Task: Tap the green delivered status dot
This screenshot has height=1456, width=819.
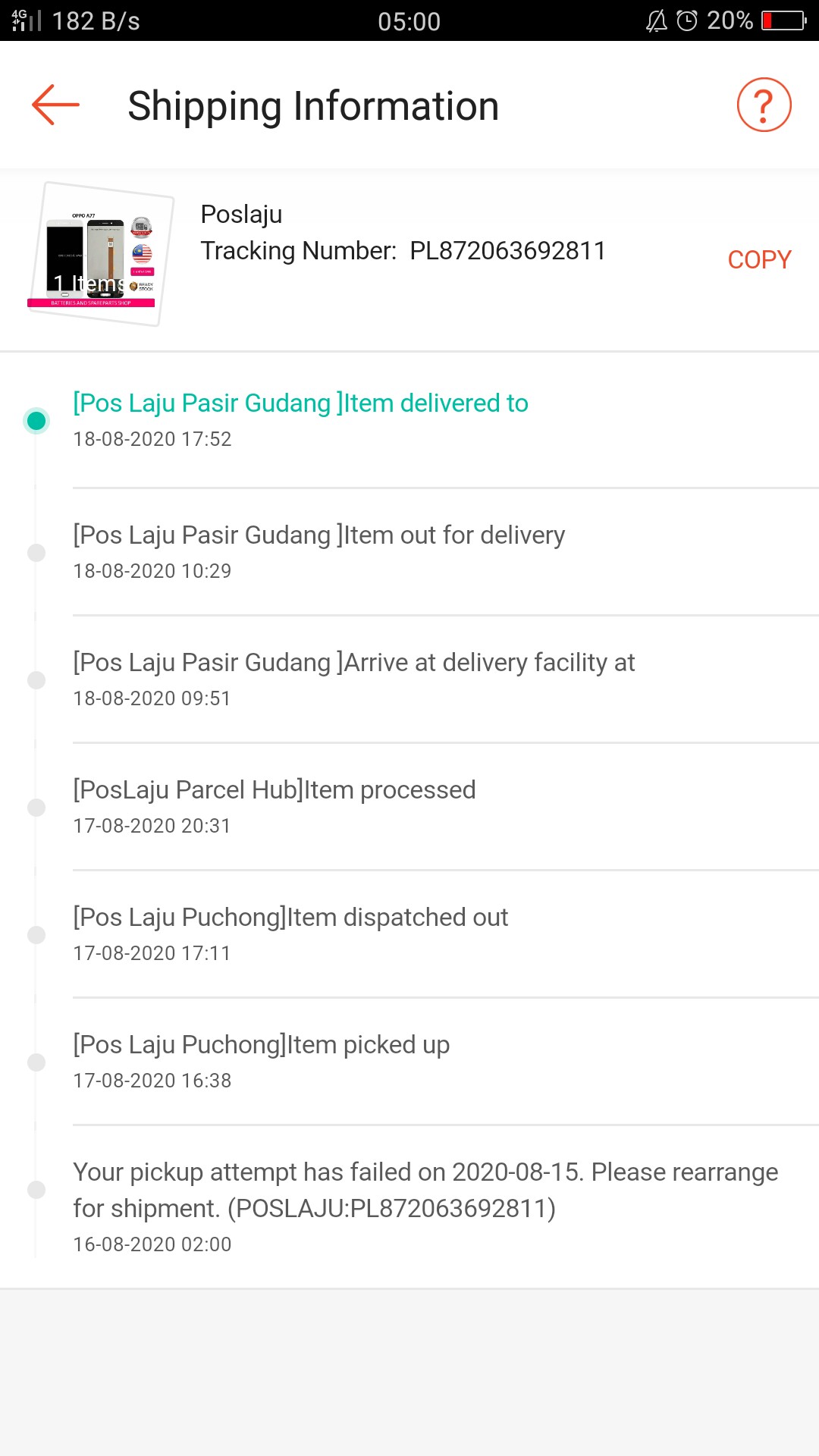Action: [36, 420]
